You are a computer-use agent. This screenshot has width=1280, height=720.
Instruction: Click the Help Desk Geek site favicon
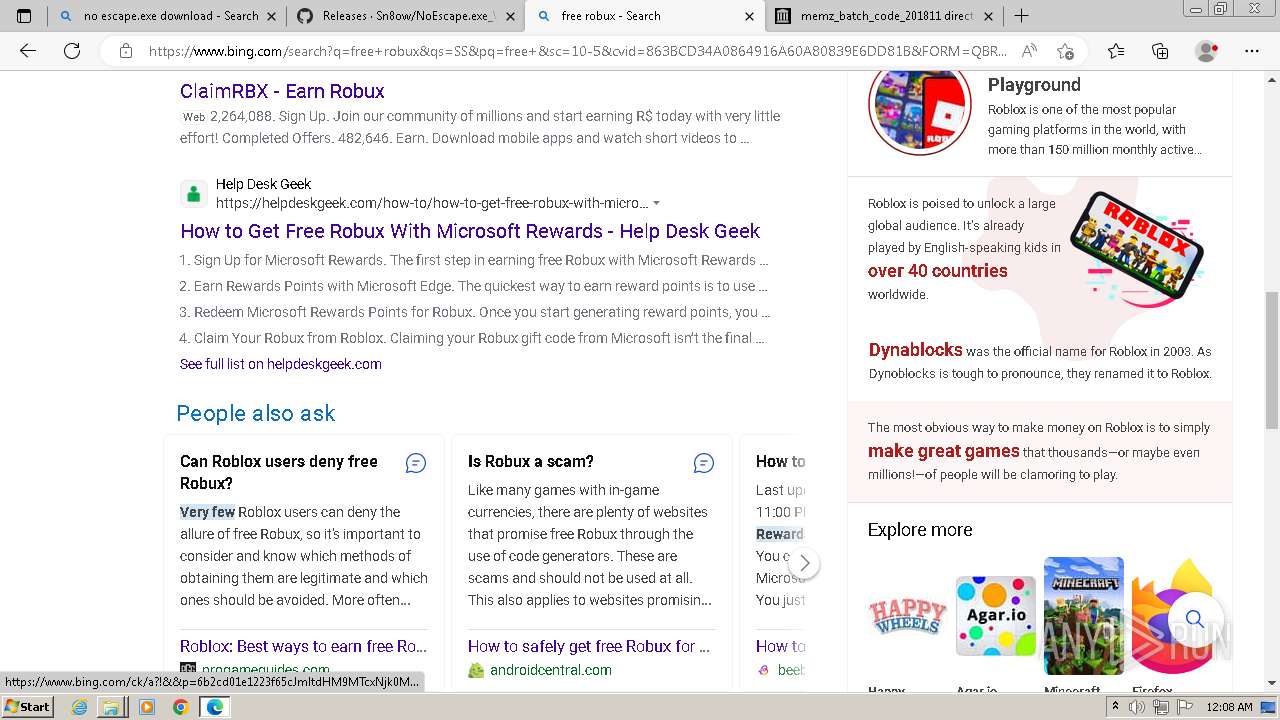(x=193, y=194)
